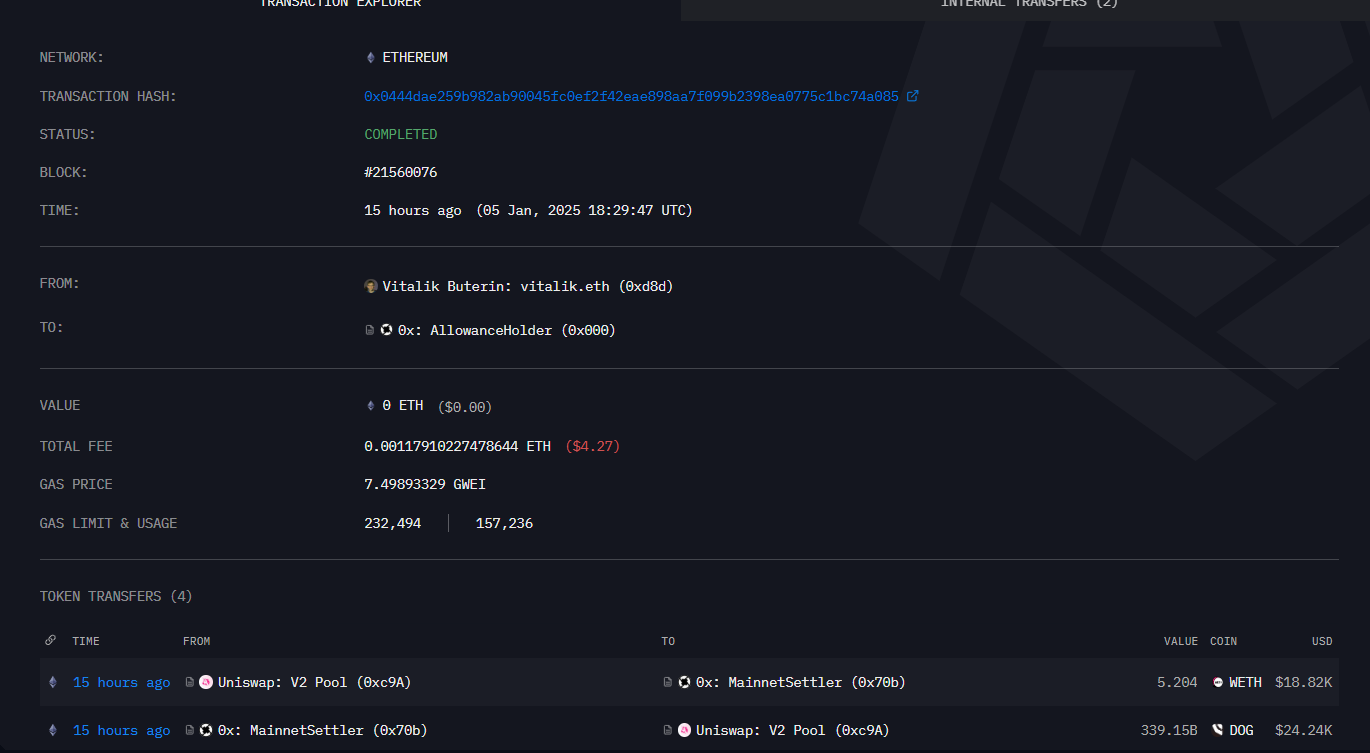The image size is (1370, 753).
Task: Open the transaction hash link
Action: tap(631, 97)
